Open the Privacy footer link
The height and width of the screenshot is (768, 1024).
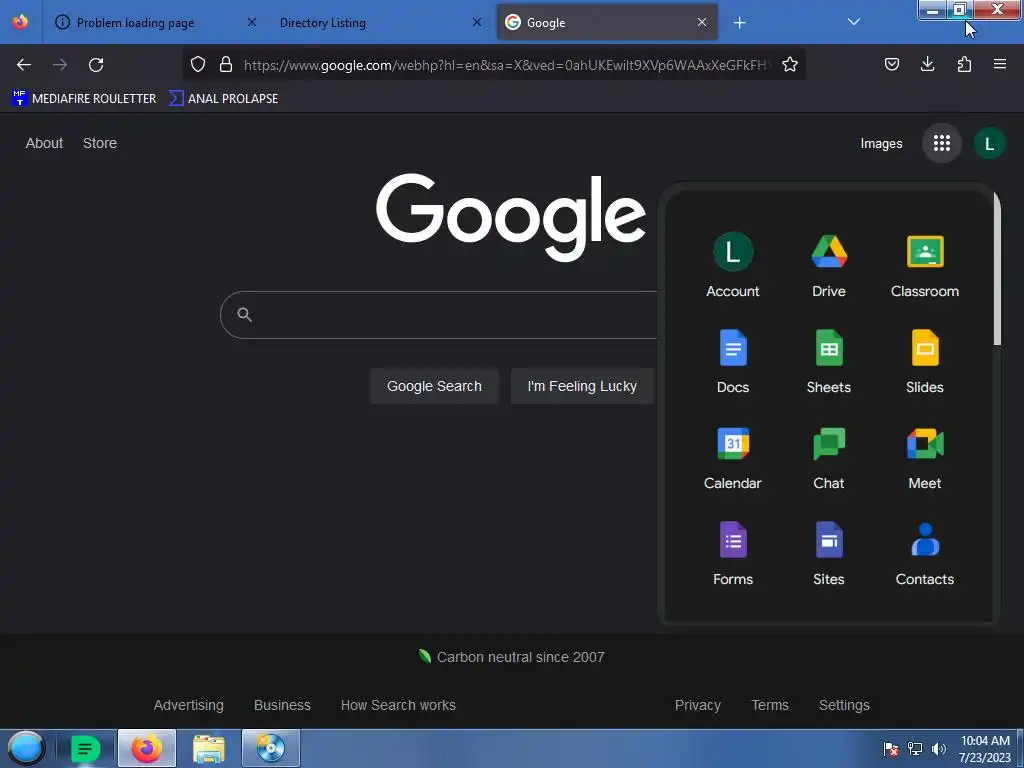tap(697, 705)
